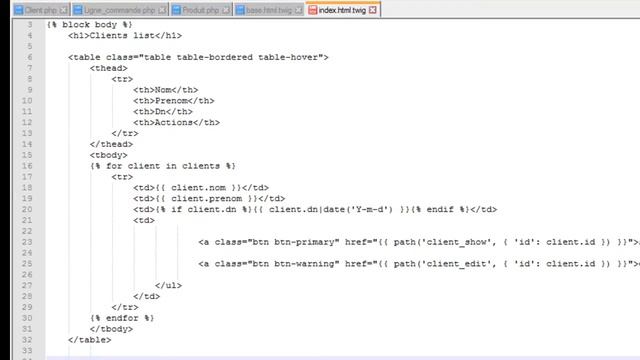The image size is (640, 360).
Task: Open the base.html.twig tab
Action: [x=269, y=10]
